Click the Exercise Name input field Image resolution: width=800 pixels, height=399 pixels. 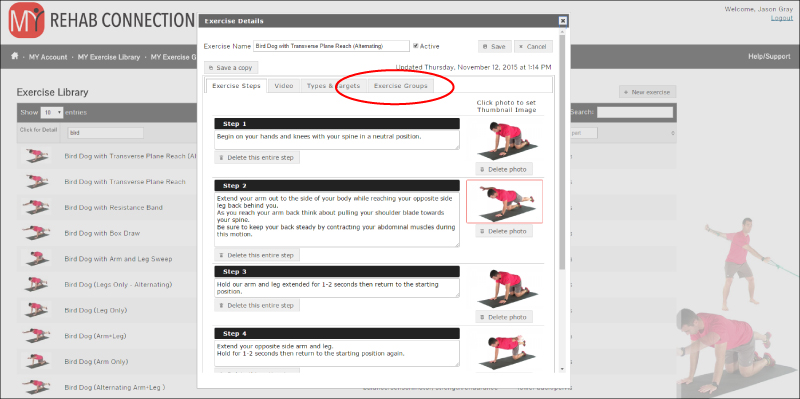pos(332,46)
